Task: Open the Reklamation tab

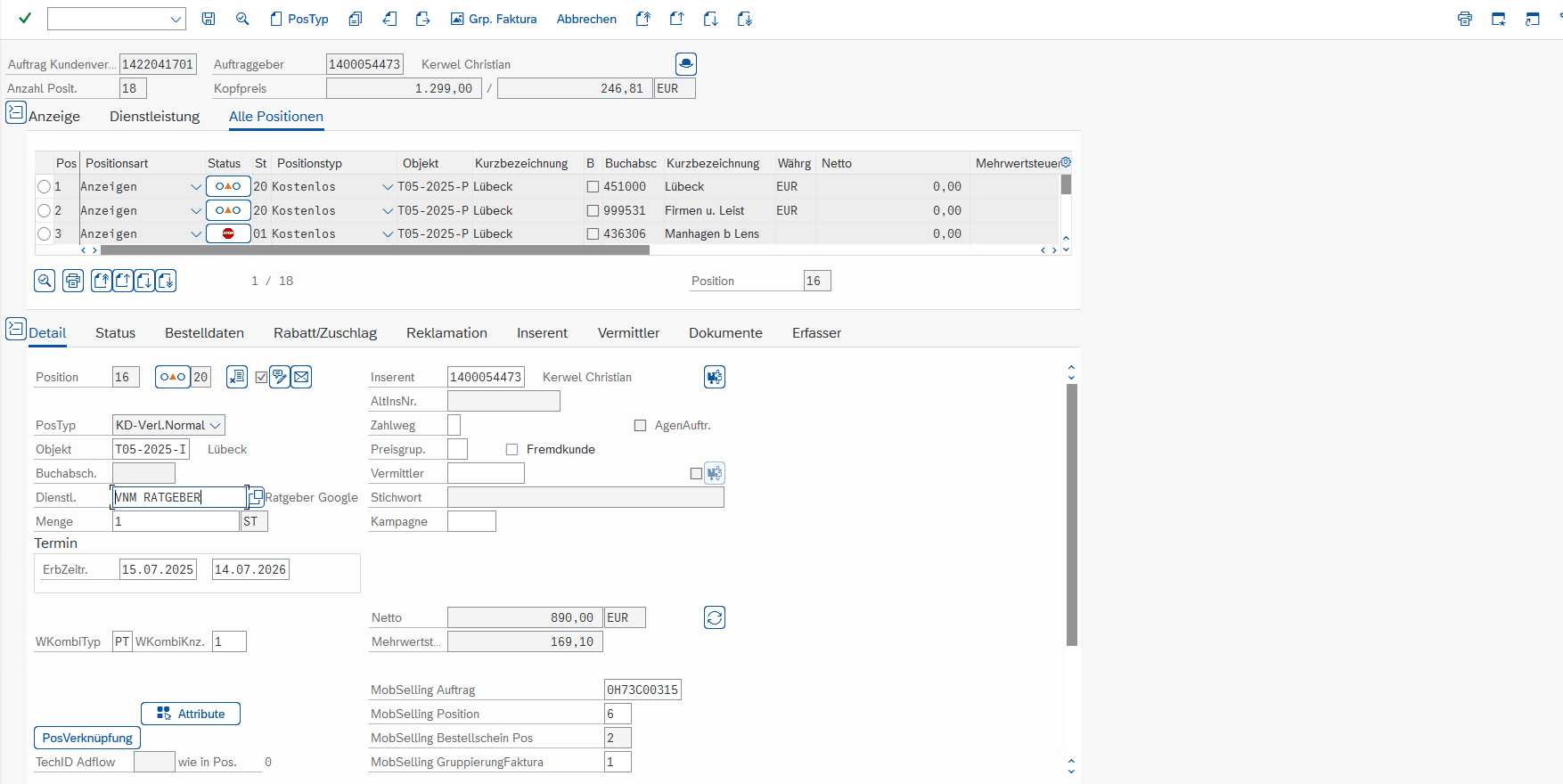Action: [x=446, y=333]
